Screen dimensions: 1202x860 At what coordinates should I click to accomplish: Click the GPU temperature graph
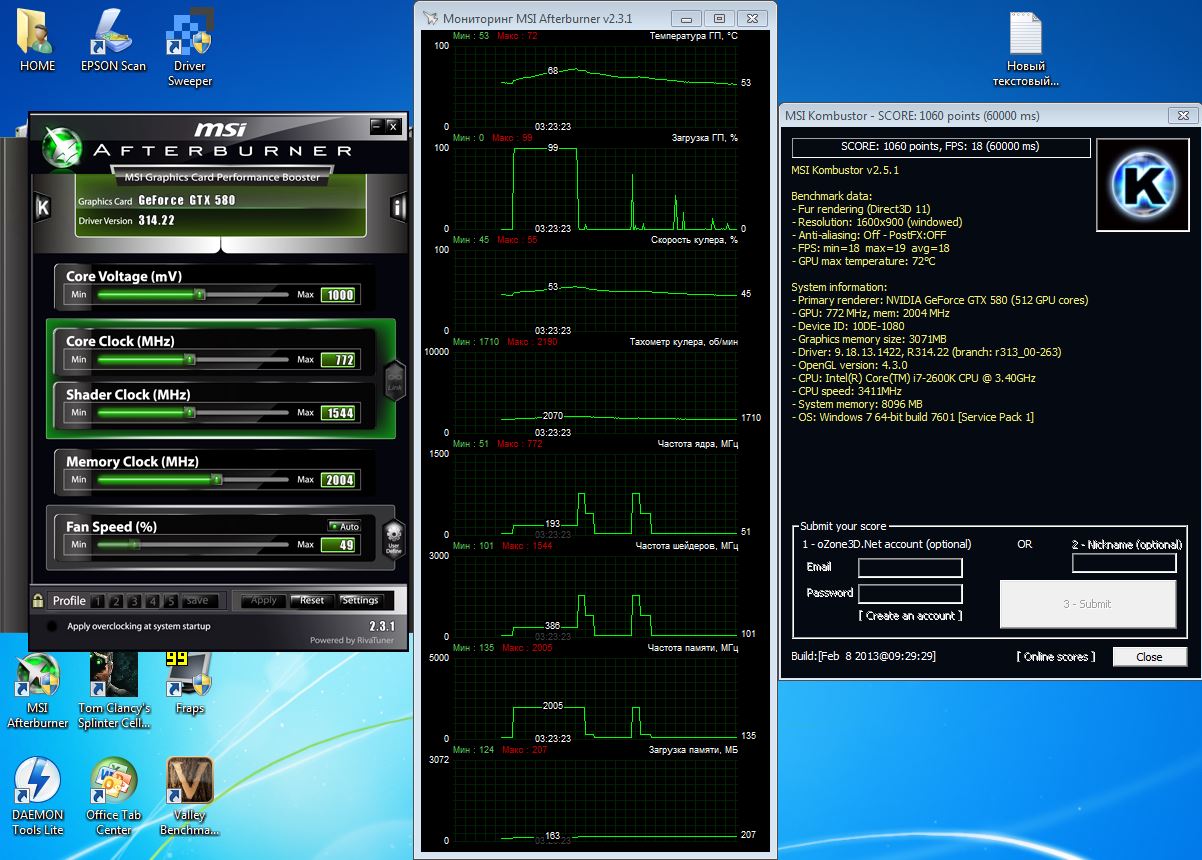[x=594, y=85]
